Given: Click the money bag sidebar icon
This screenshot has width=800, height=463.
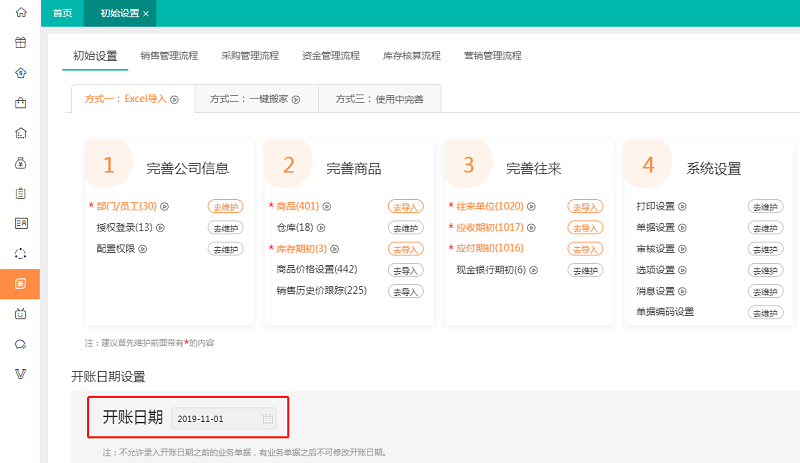Looking at the screenshot, I should tap(20, 163).
